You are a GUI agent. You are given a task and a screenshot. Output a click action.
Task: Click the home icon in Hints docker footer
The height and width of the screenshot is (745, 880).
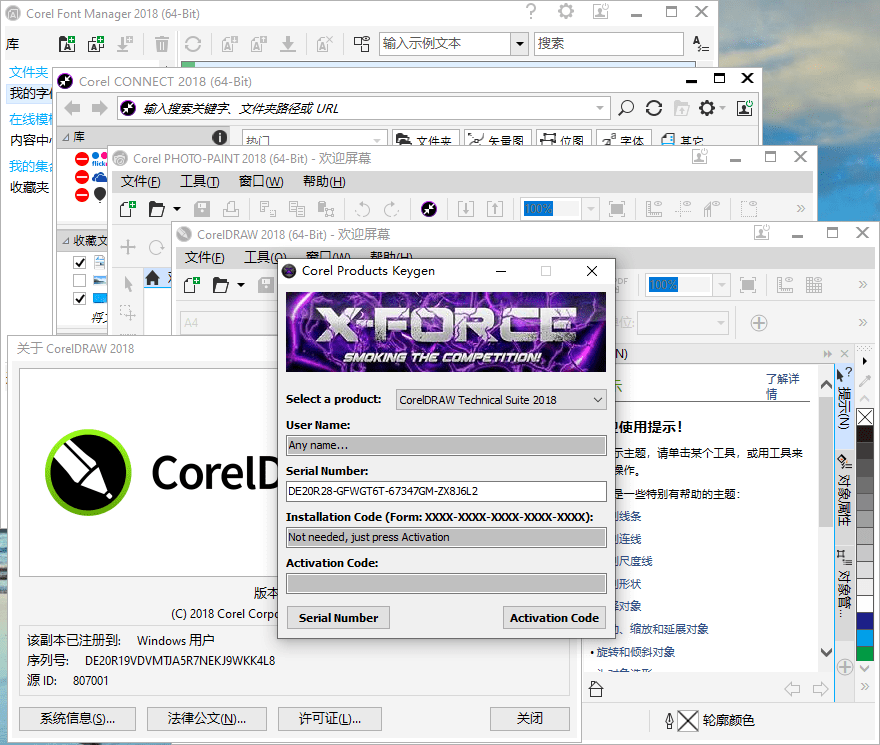click(596, 688)
